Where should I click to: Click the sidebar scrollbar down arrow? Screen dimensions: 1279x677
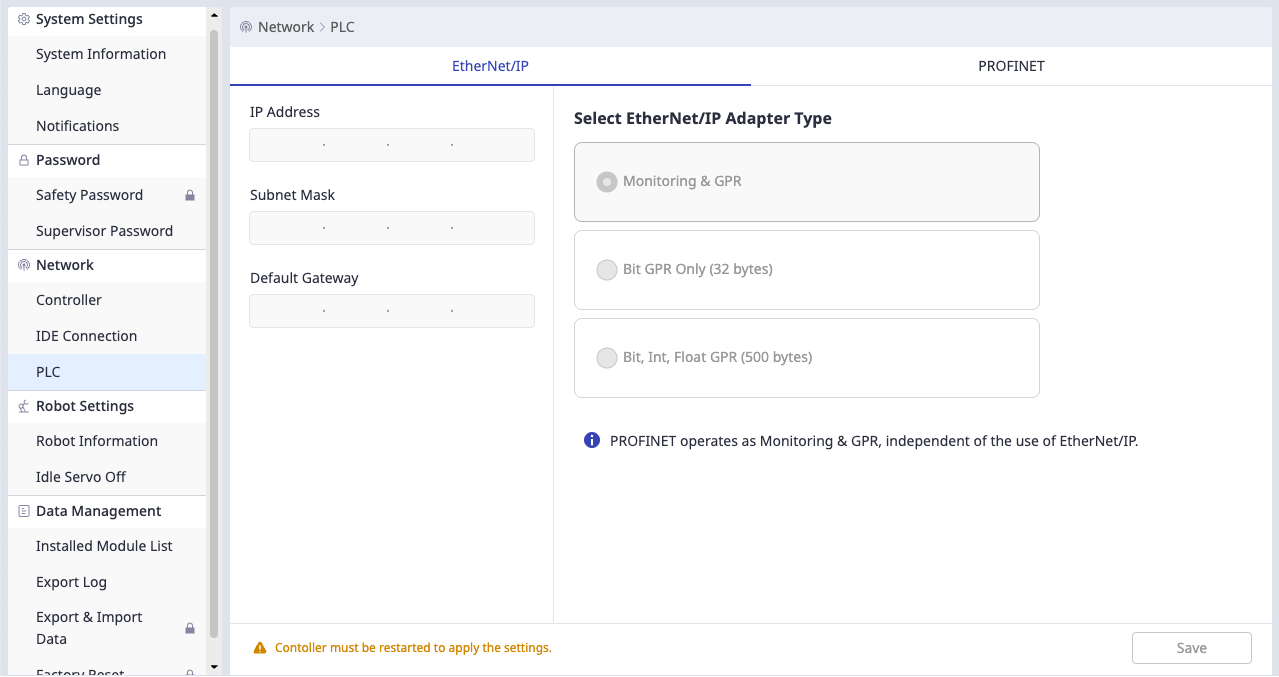(x=213, y=666)
